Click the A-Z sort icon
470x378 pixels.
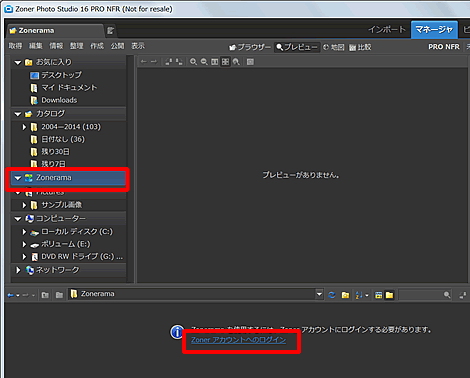tap(359, 295)
